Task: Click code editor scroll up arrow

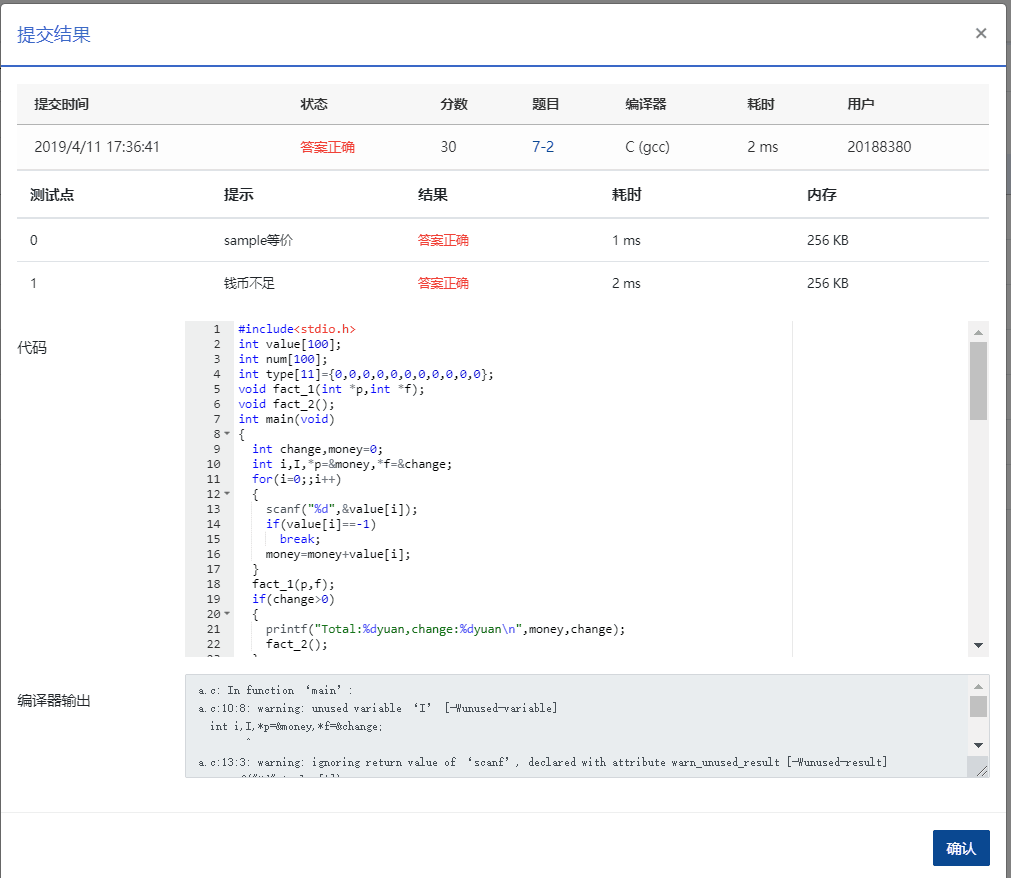Action: (978, 332)
